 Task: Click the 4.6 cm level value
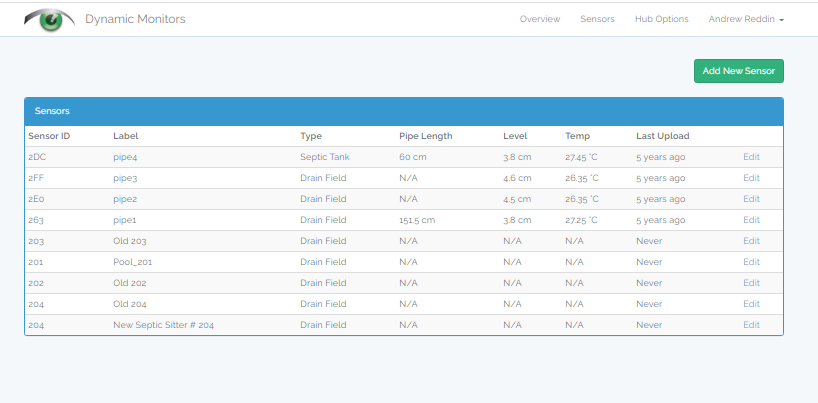coord(518,178)
